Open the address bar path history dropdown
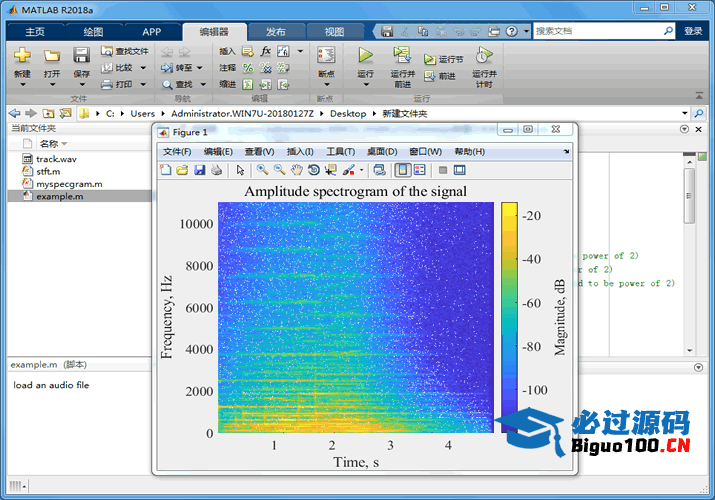This screenshot has height=500, width=715. point(684,113)
